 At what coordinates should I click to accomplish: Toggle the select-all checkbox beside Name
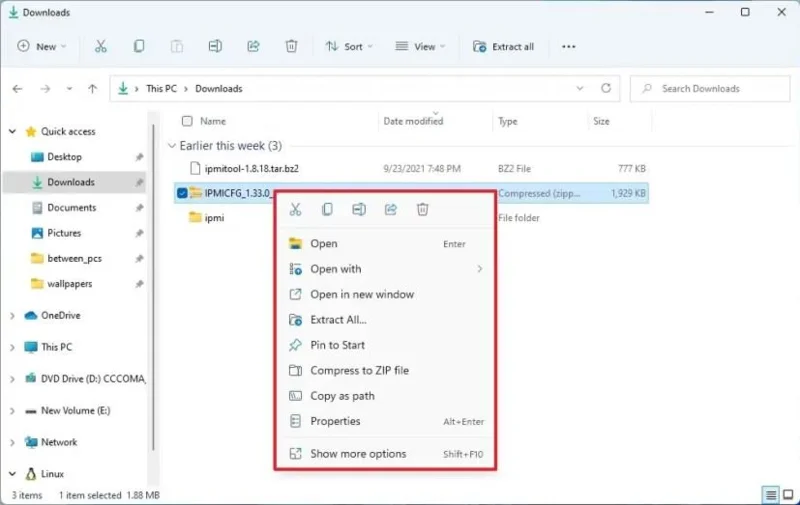point(187,121)
